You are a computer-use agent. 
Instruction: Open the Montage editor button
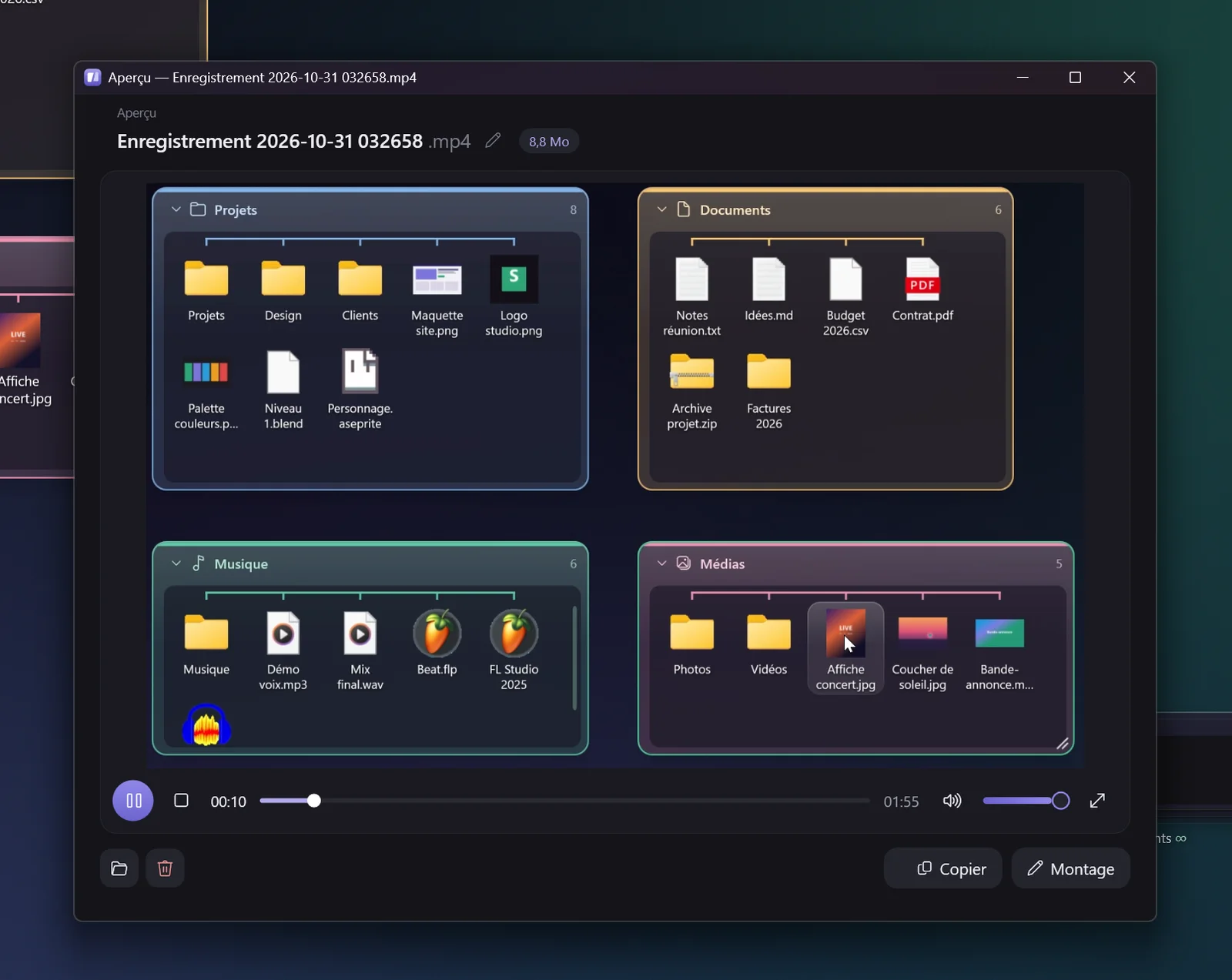pos(1070,868)
